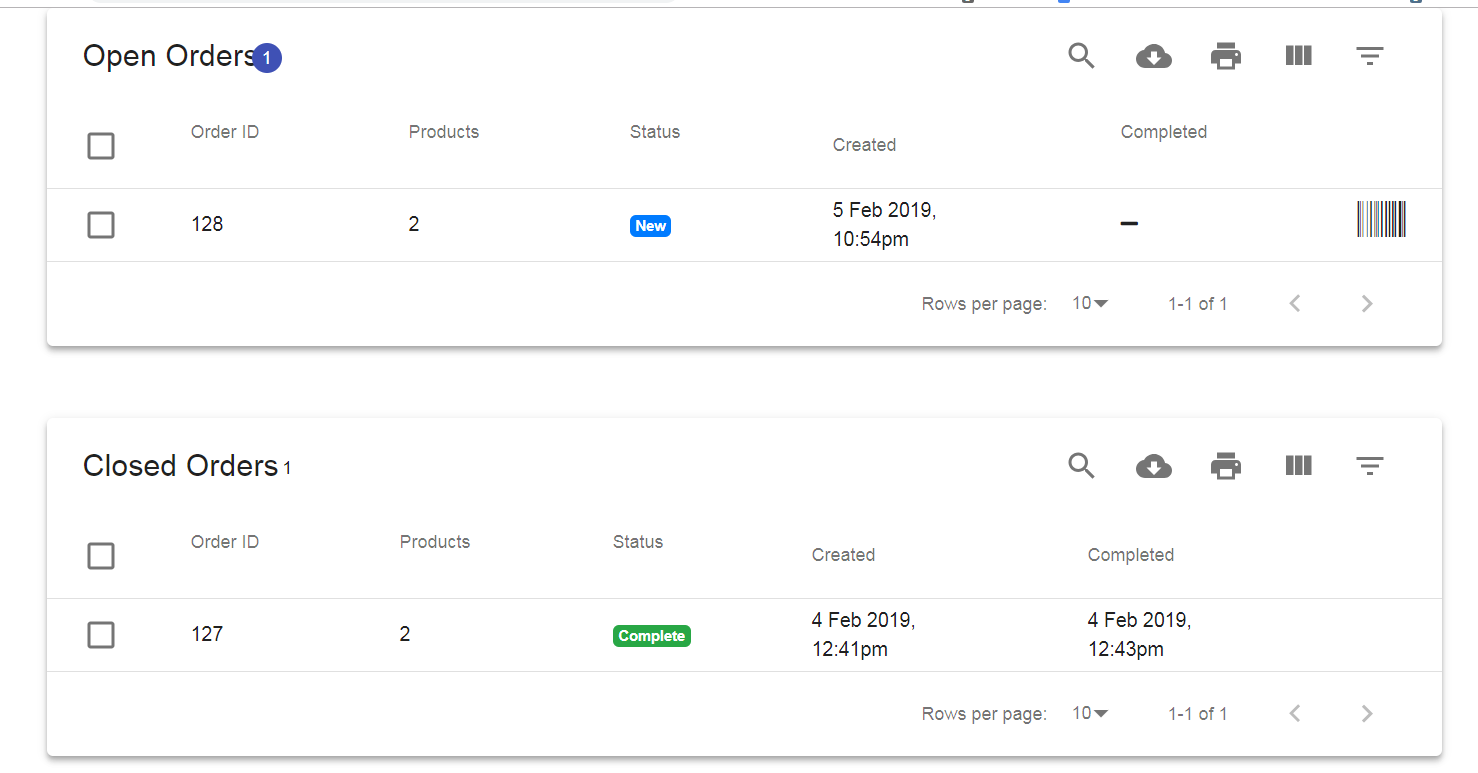Click the Complete status badge on order 127
1478x773 pixels.
pos(652,636)
